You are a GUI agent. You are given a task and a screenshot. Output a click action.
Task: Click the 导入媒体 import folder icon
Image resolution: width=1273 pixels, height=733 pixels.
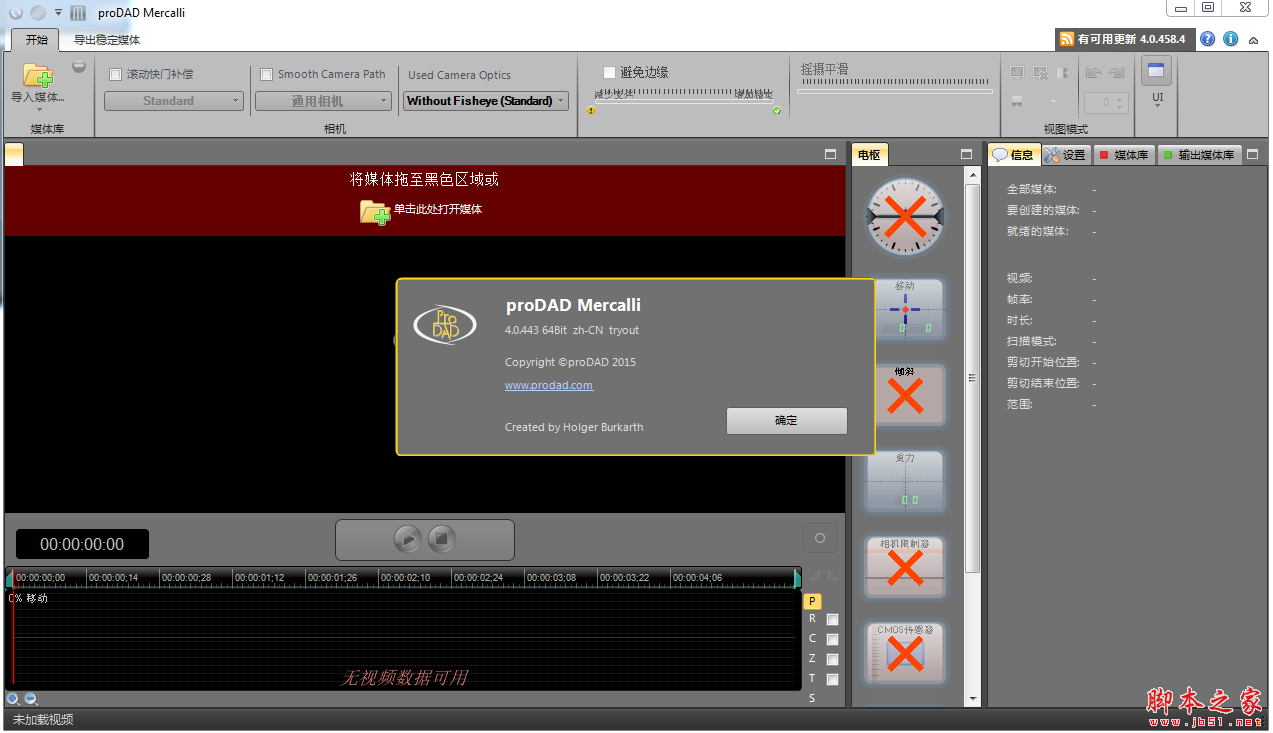[x=38, y=75]
